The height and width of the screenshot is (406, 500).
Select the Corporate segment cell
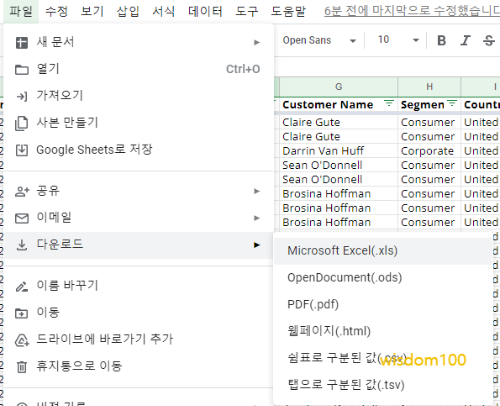tap(429, 151)
